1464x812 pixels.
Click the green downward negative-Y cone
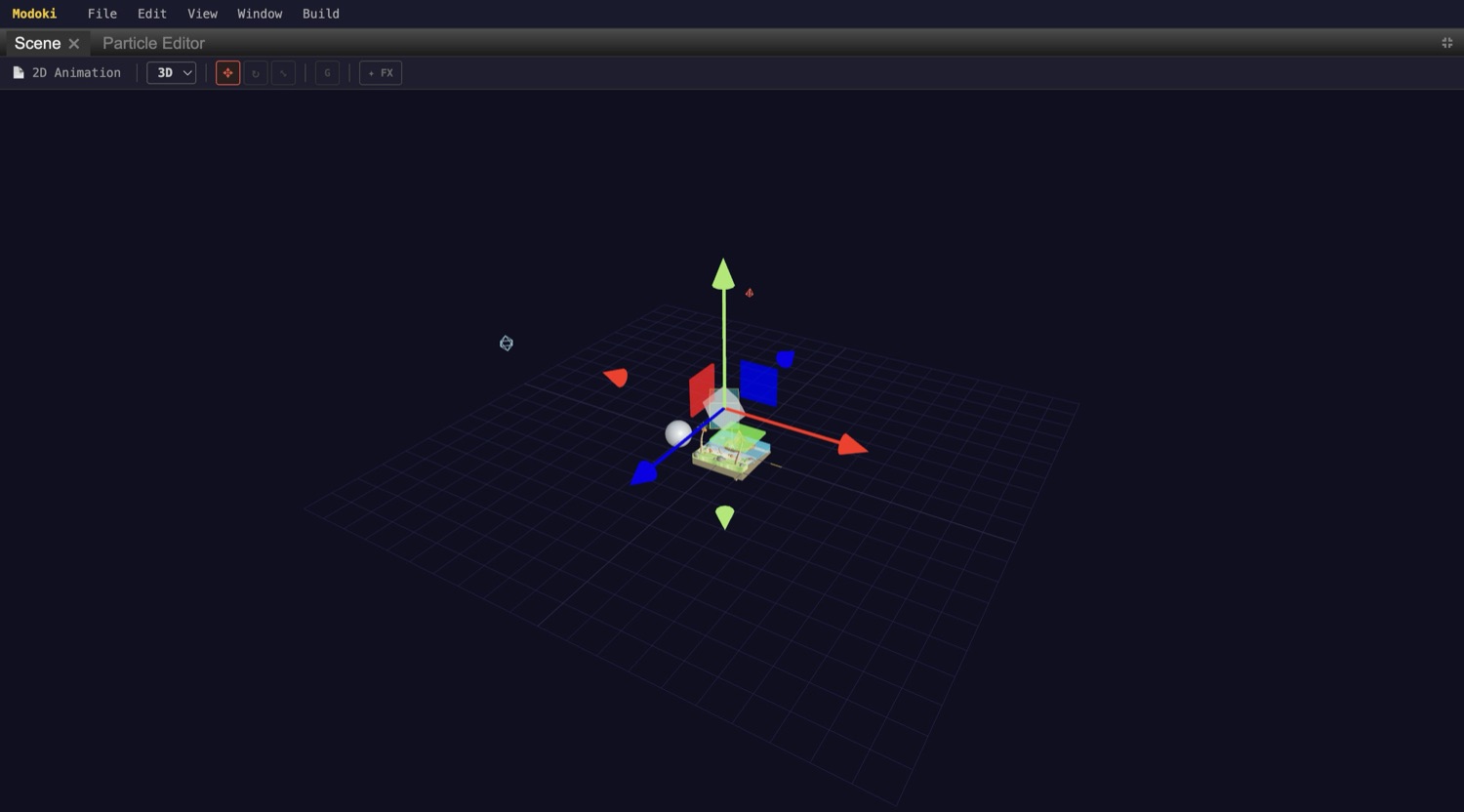pos(724,517)
